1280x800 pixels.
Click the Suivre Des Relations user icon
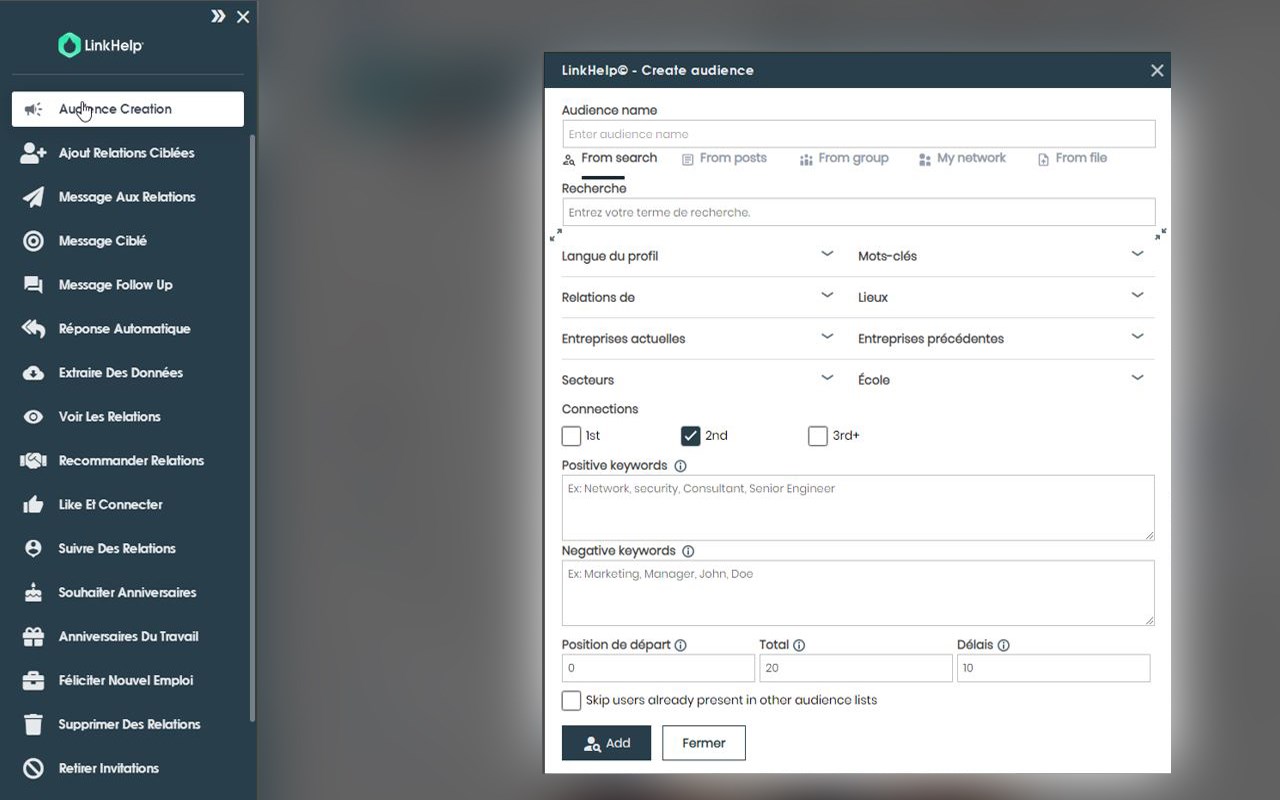pos(34,549)
